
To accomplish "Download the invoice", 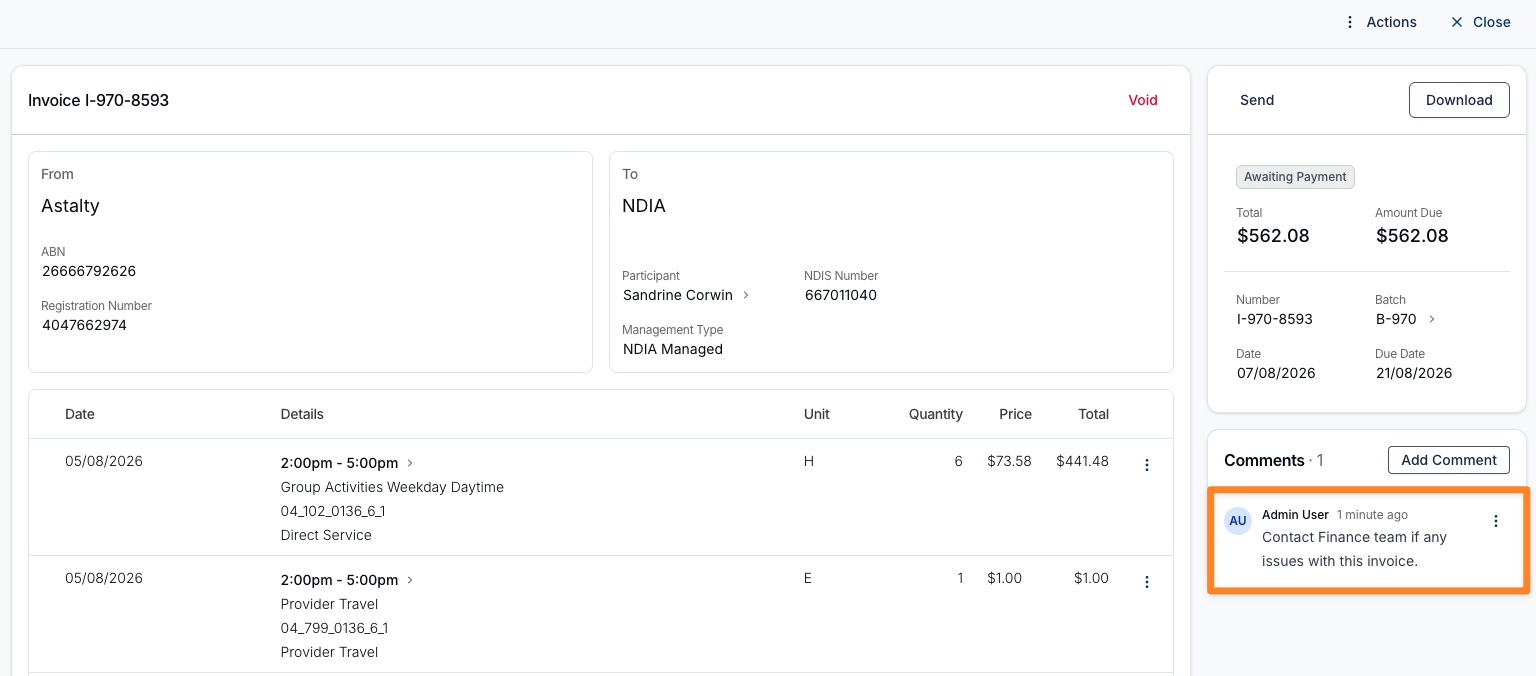I will pos(1459,100).
